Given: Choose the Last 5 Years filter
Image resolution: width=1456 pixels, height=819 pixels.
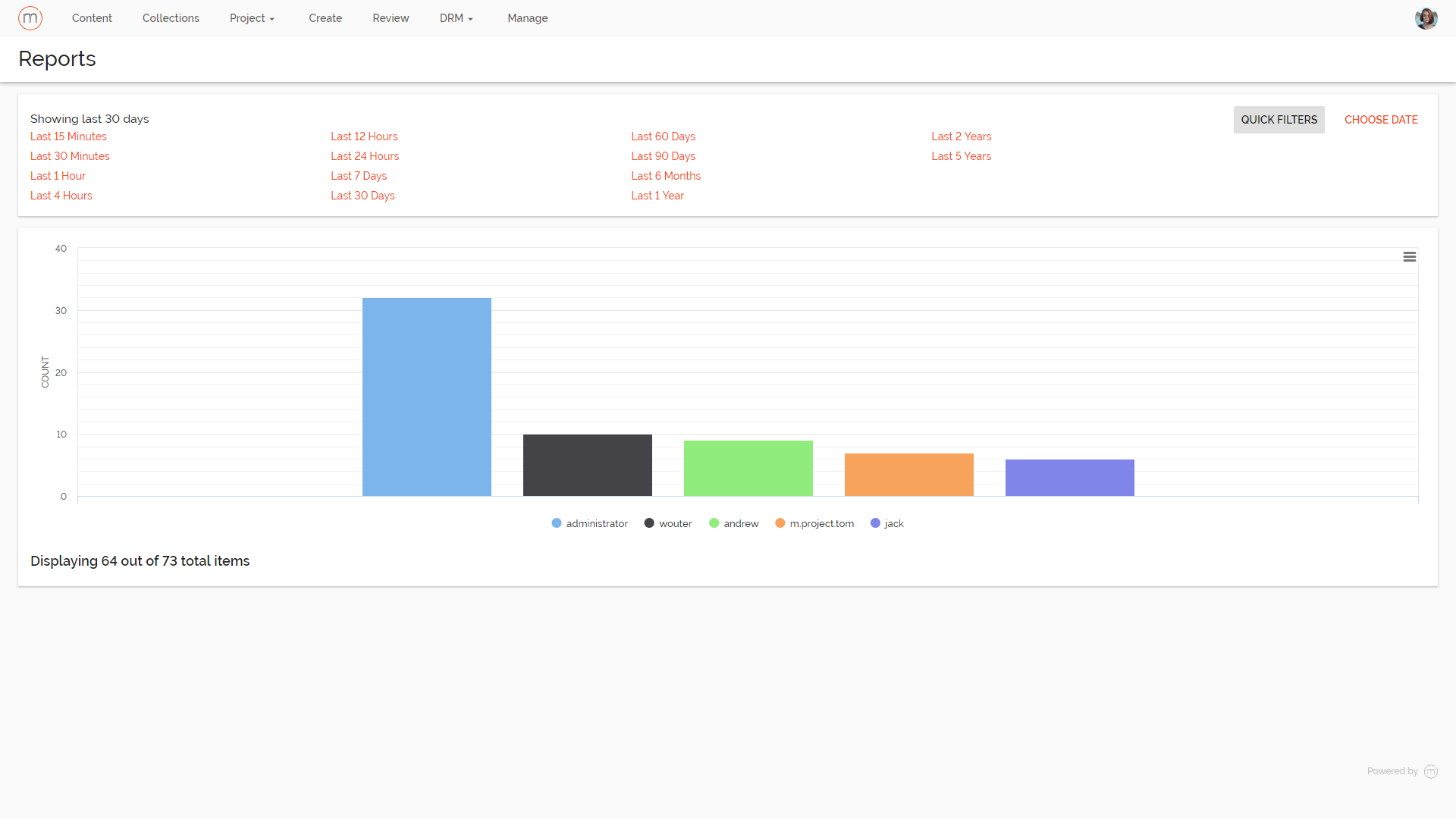Looking at the screenshot, I should click(961, 156).
